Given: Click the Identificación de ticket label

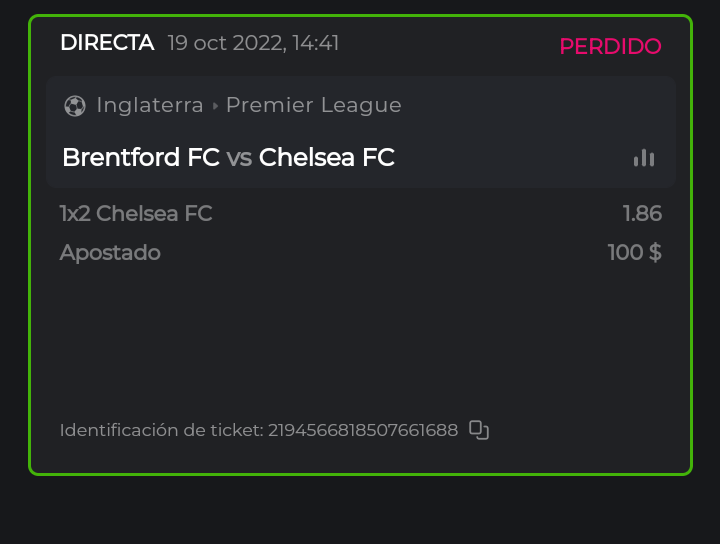Looking at the screenshot, I should [x=161, y=430].
